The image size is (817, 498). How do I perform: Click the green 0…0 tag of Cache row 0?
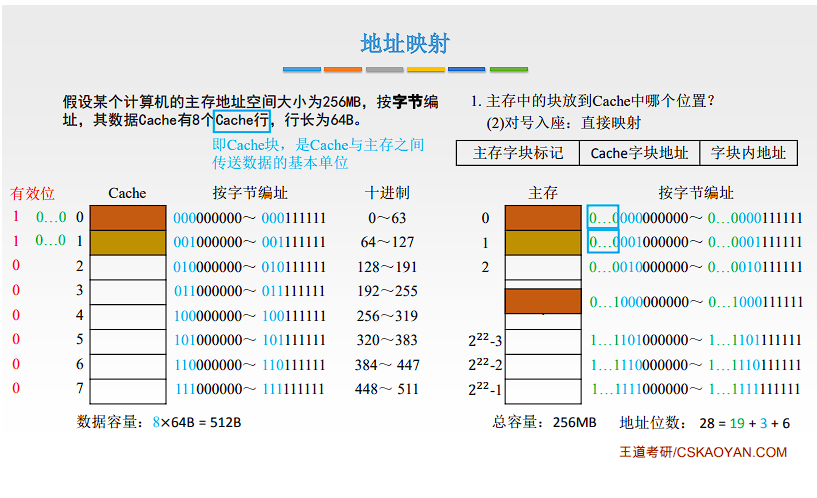tap(51, 217)
